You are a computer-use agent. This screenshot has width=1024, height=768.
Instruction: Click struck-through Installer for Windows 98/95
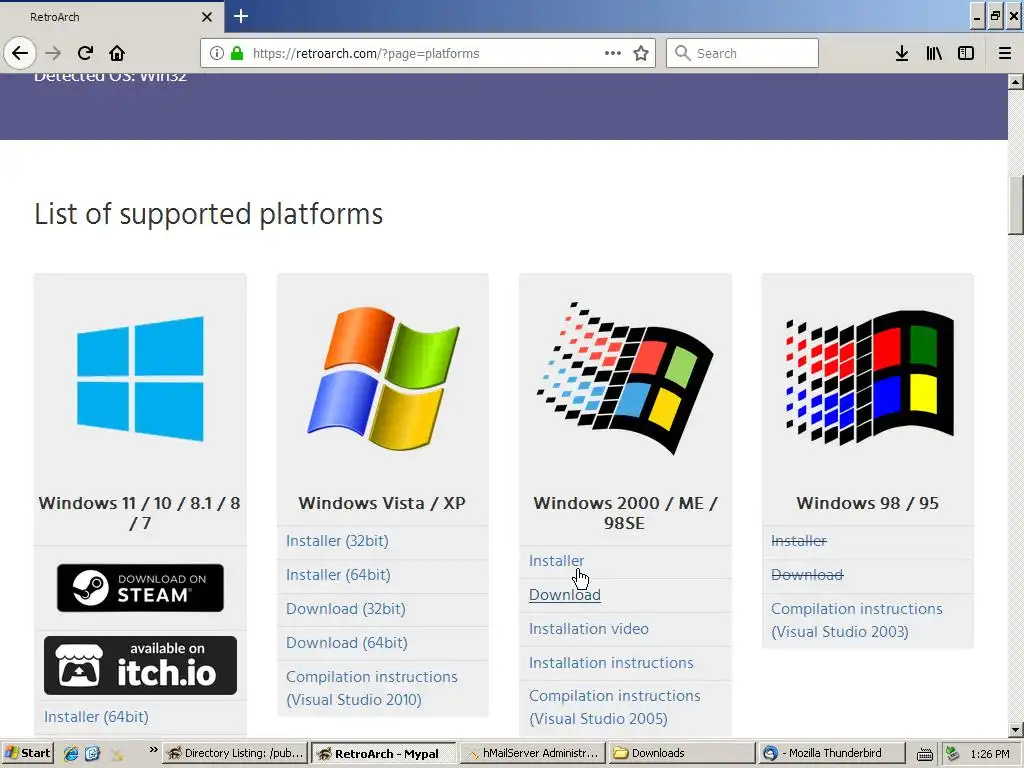(799, 541)
